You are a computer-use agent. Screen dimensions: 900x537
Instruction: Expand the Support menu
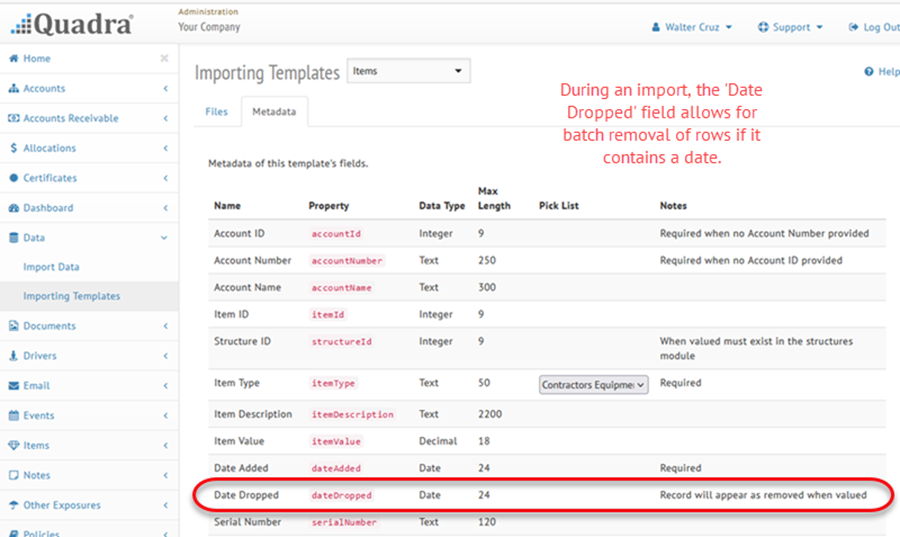pos(791,27)
